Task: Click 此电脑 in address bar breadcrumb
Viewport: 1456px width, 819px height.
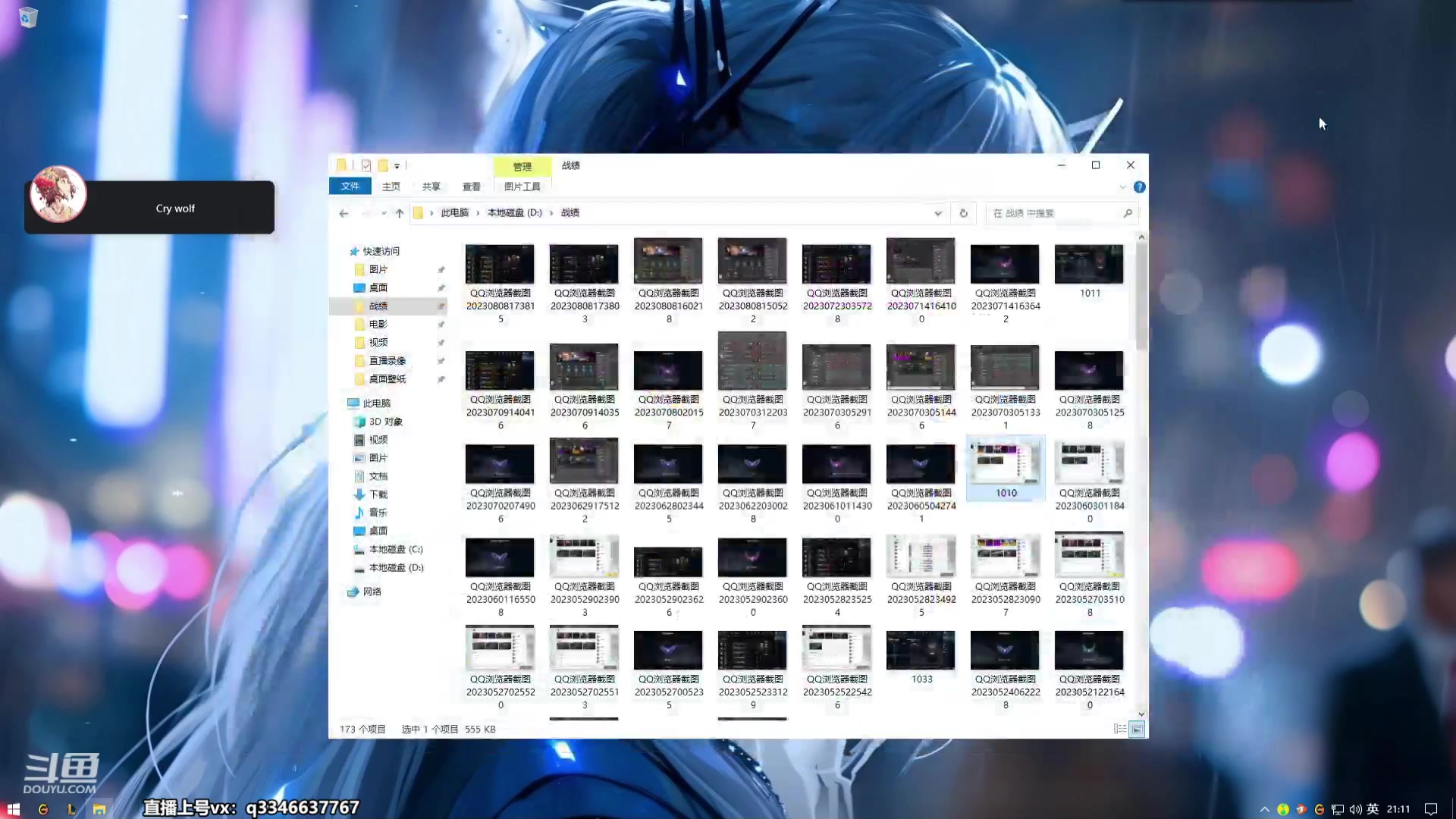Action: point(455,213)
